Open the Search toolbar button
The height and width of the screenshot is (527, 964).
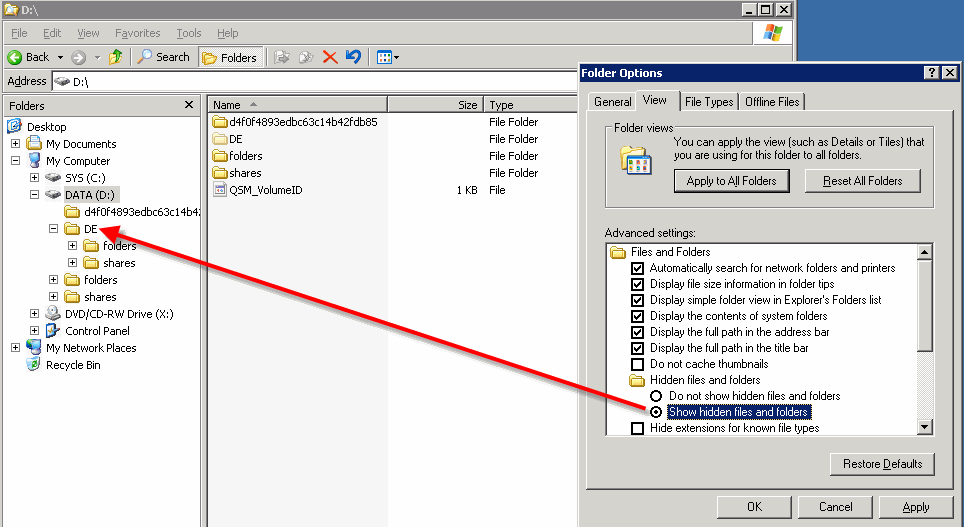(164, 57)
